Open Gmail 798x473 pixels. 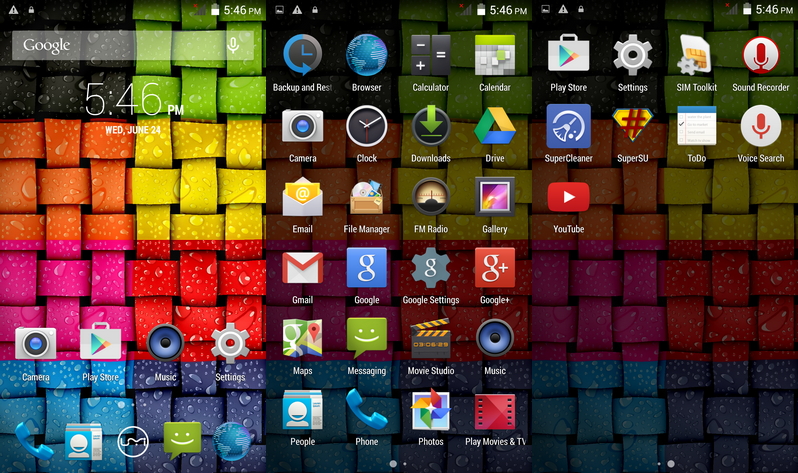coord(302,268)
